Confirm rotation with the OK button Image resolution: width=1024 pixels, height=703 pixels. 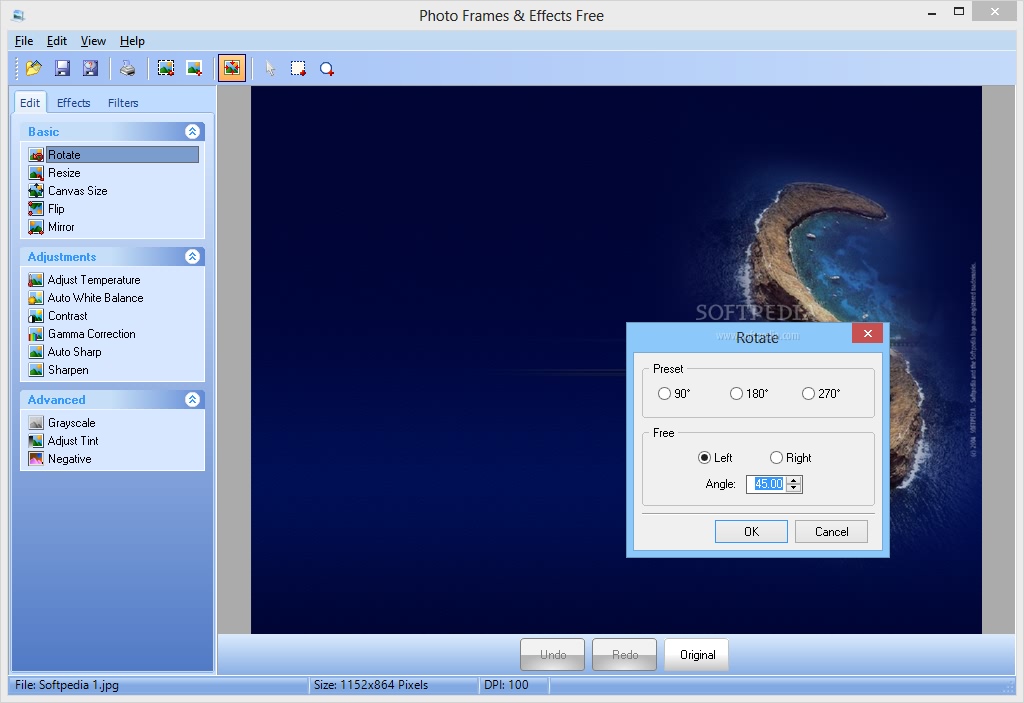[x=751, y=532]
